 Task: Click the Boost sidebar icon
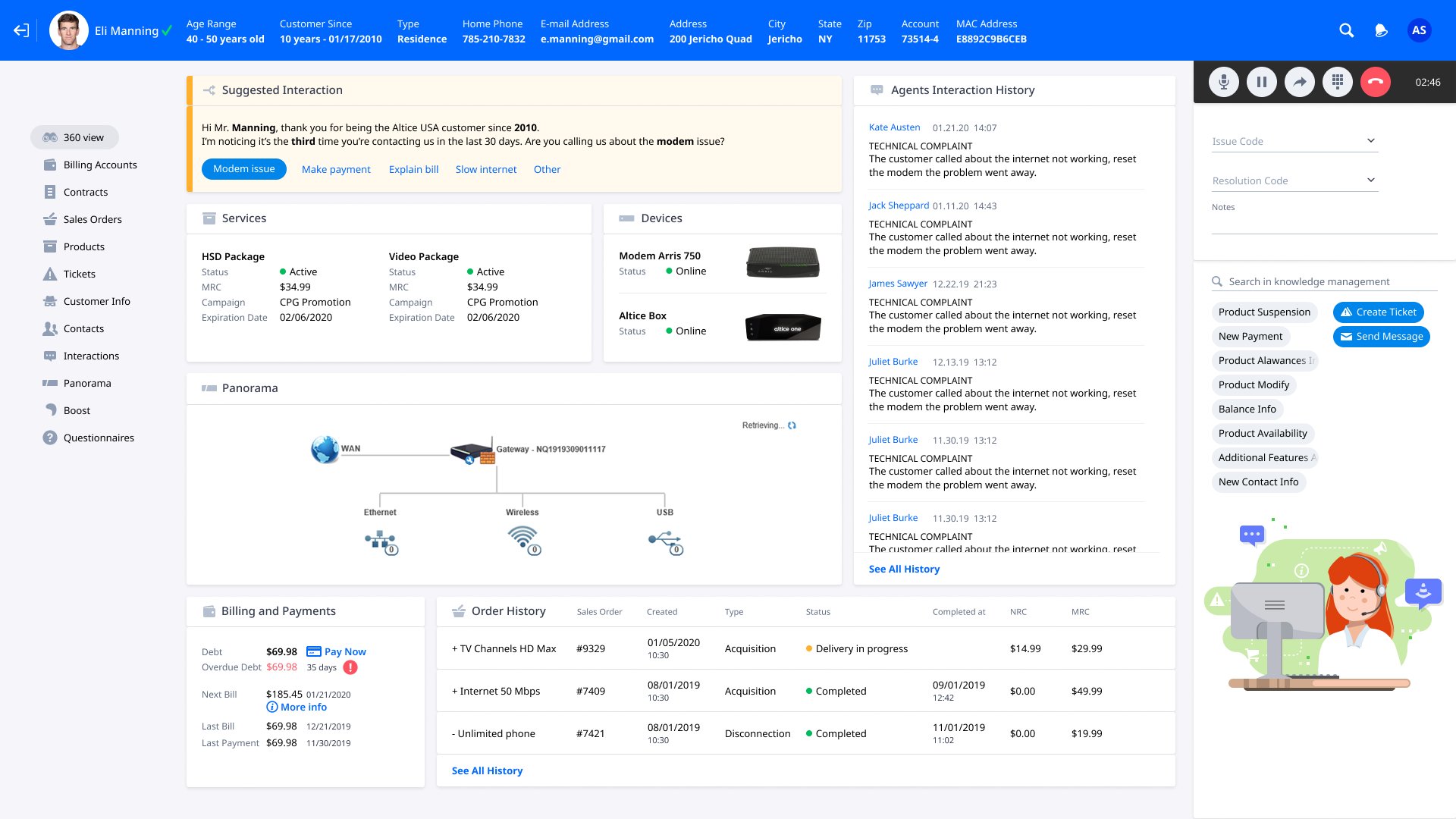tap(50, 409)
